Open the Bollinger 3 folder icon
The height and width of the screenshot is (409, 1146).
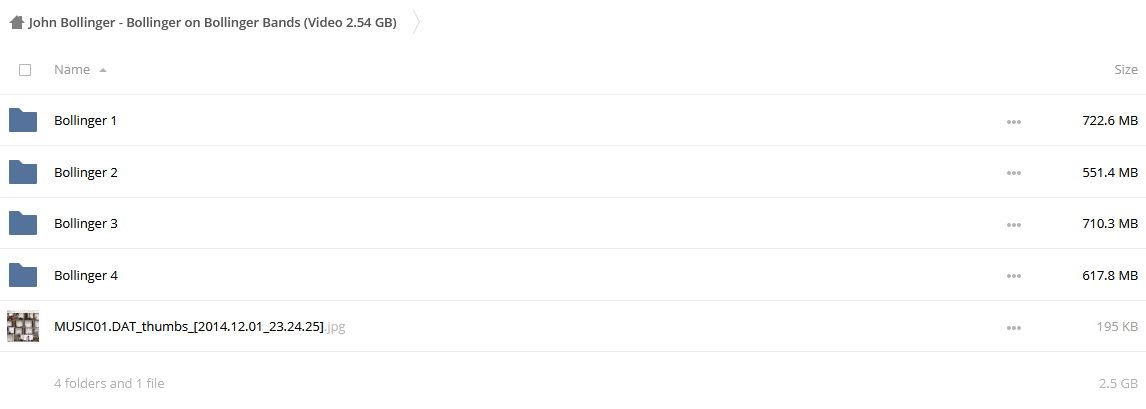coord(23,223)
